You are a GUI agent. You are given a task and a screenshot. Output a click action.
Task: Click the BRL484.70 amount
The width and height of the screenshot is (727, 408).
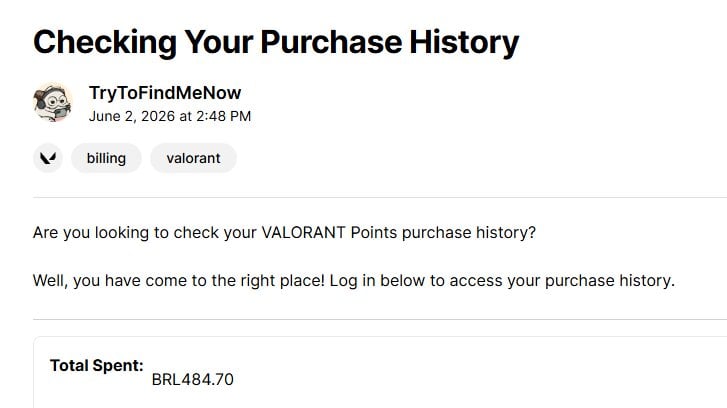[192, 379]
